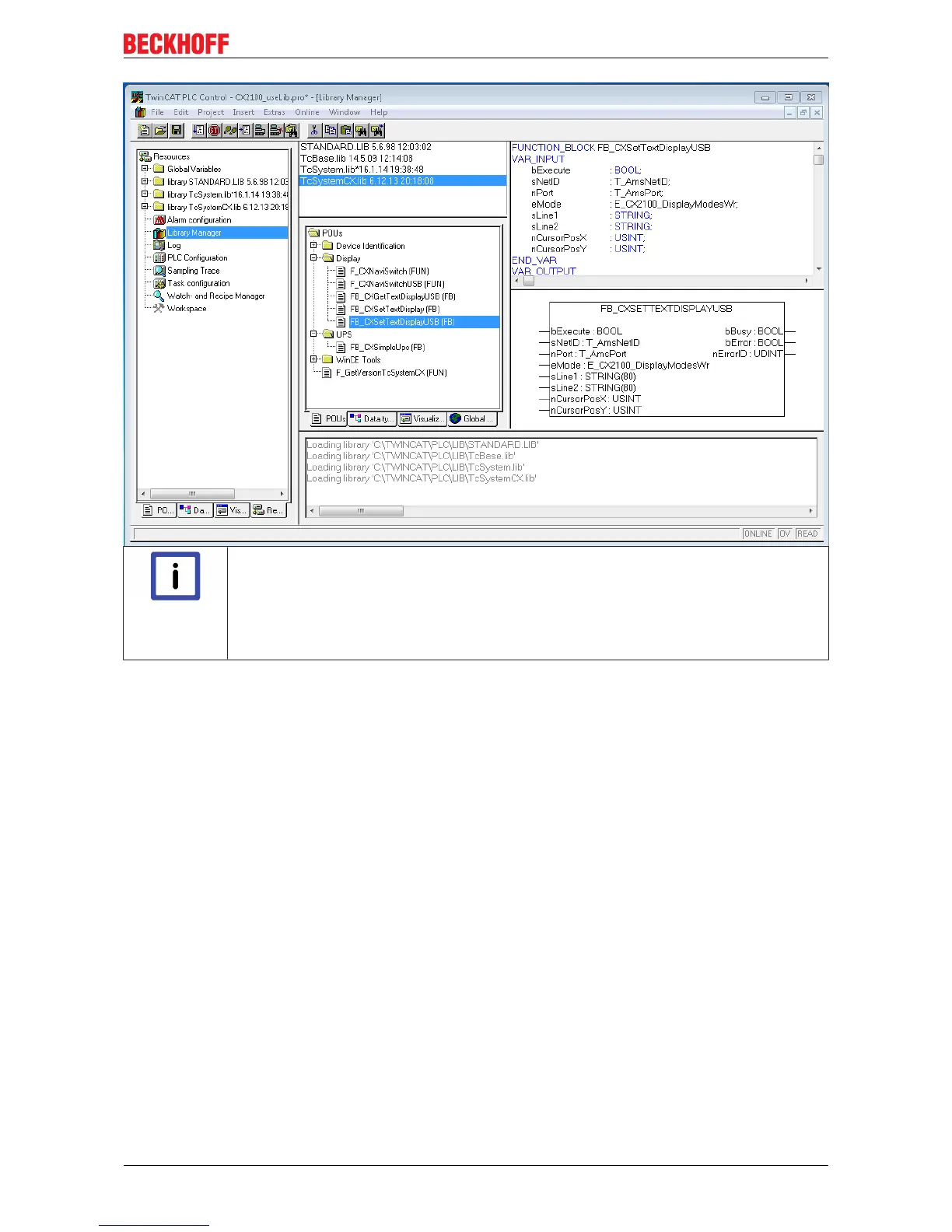Select STANDARD.LIB in the library list
The width and height of the screenshot is (952, 1232).
tap(403, 147)
